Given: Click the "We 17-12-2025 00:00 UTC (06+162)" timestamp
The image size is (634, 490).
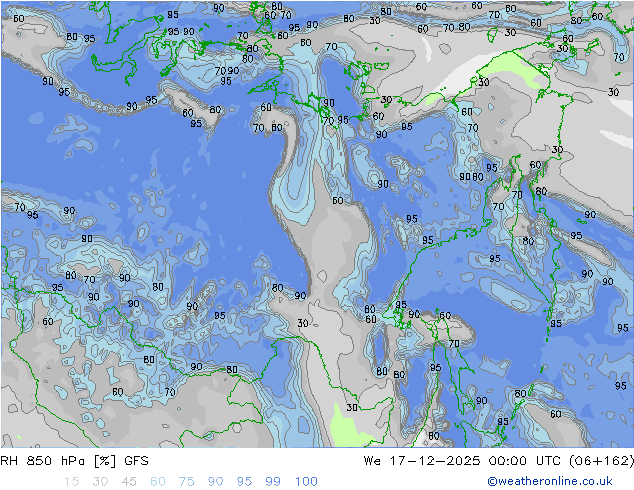Looking at the screenshot, I should [x=499, y=461].
